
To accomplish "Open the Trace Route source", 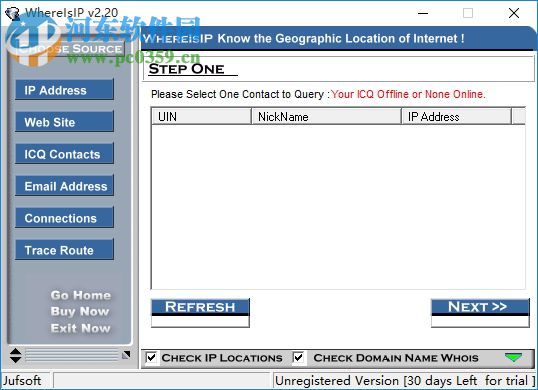I will coord(64,250).
